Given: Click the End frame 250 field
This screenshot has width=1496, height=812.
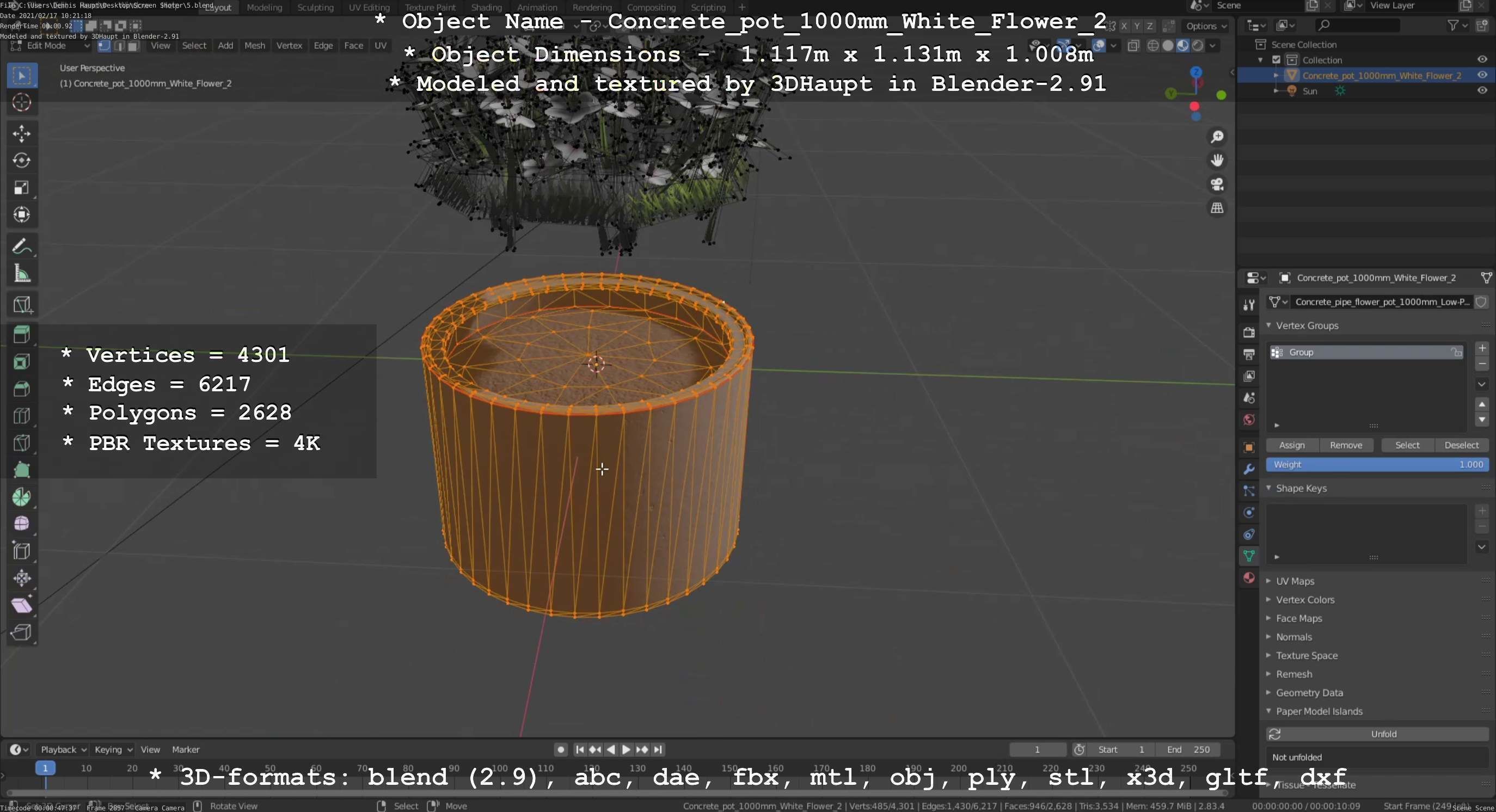Looking at the screenshot, I should coord(1188,749).
